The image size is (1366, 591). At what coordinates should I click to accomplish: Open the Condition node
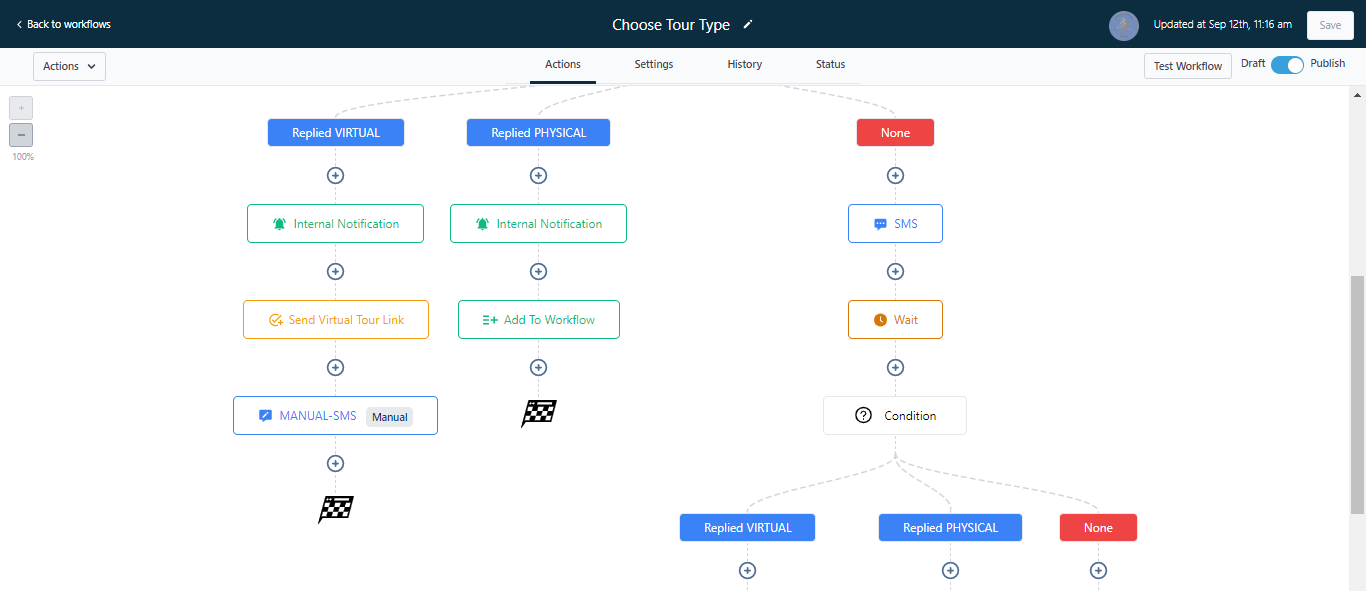click(x=895, y=416)
